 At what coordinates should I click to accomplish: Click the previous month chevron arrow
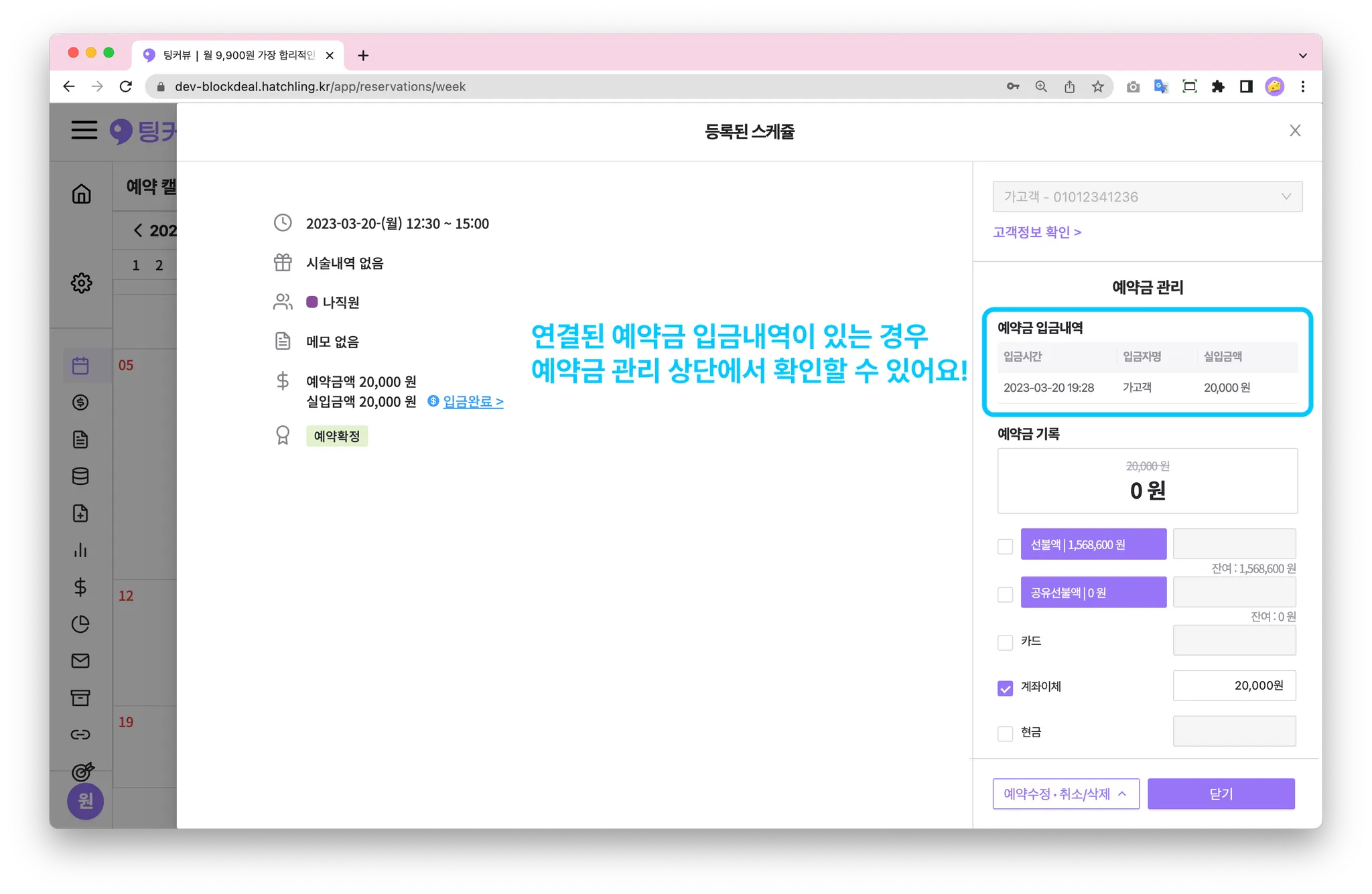pos(138,230)
